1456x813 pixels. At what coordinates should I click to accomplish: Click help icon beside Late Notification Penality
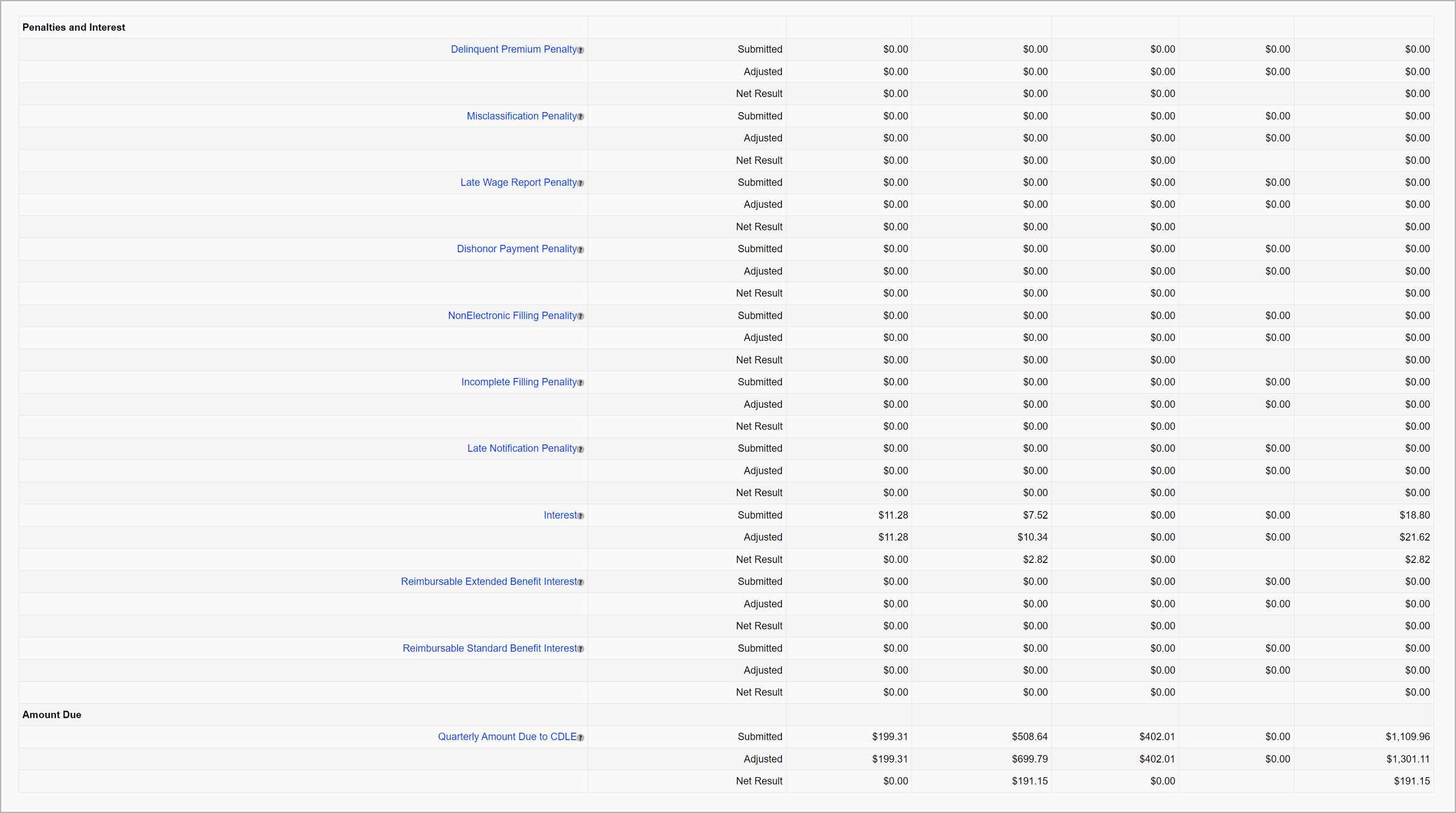(581, 450)
